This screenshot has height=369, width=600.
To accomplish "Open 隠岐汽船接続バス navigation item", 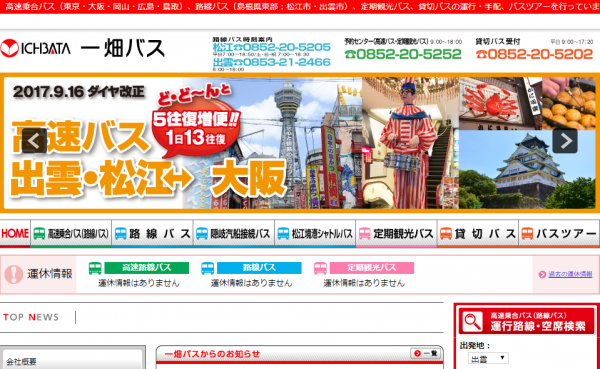I will pos(234,233).
